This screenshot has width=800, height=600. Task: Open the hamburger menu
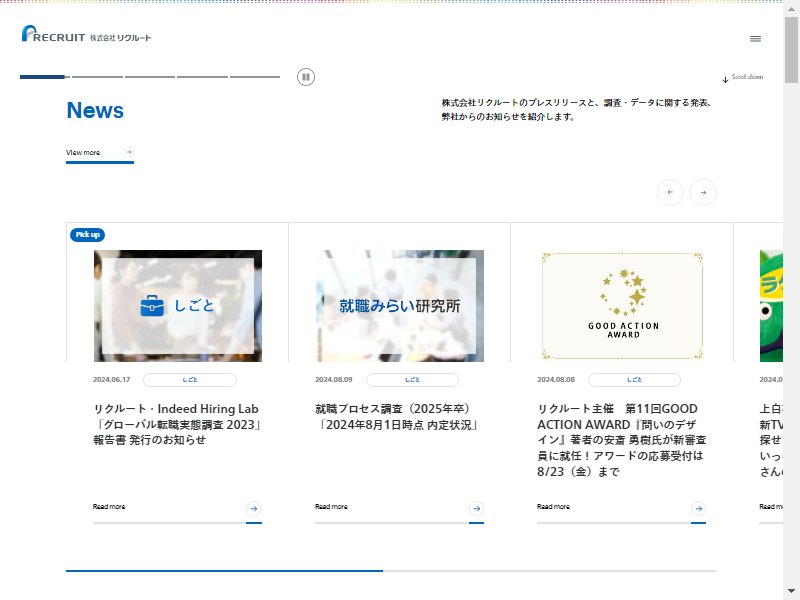pos(755,39)
